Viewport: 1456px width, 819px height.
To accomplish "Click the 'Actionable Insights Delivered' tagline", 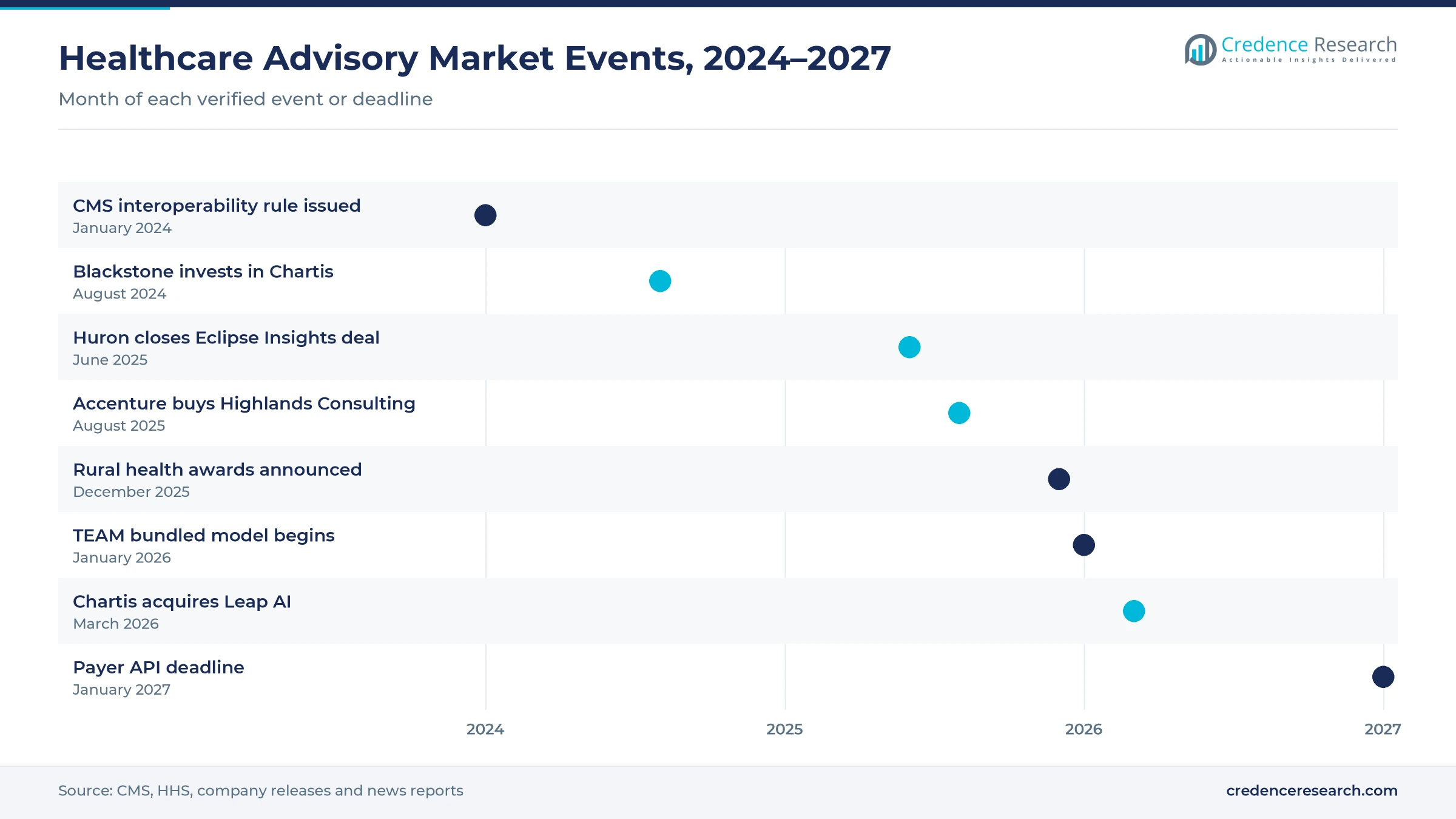I will pyautogui.click(x=1309, y=60).
